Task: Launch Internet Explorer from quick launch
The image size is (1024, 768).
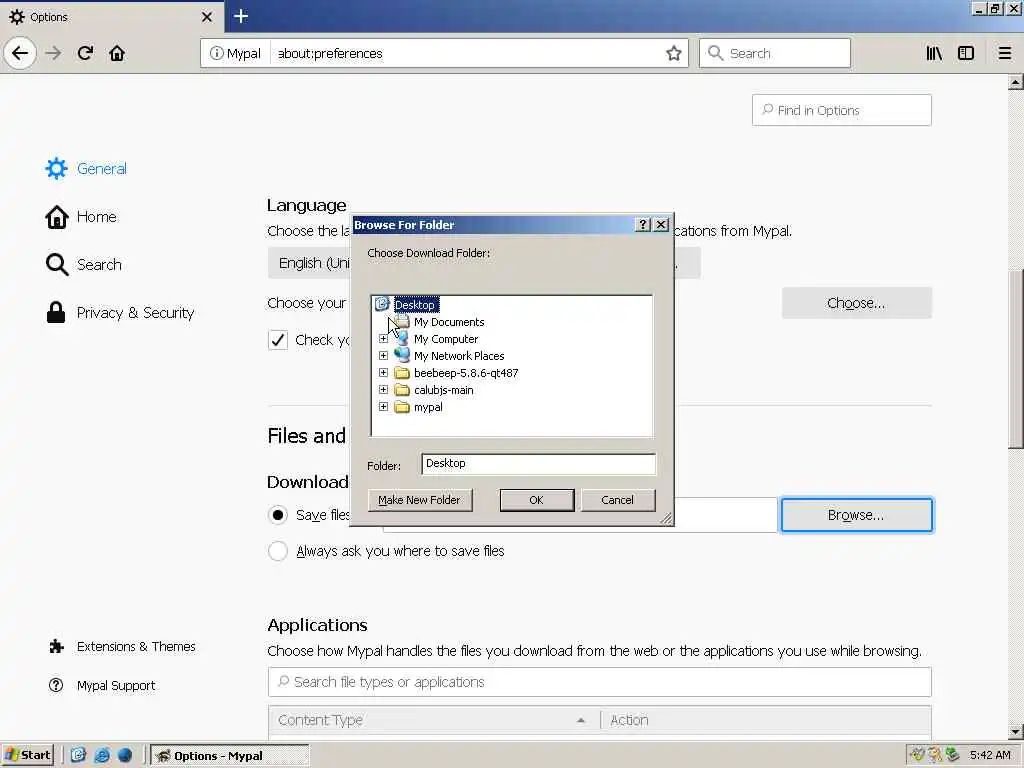Action: (x=102, y=755)
